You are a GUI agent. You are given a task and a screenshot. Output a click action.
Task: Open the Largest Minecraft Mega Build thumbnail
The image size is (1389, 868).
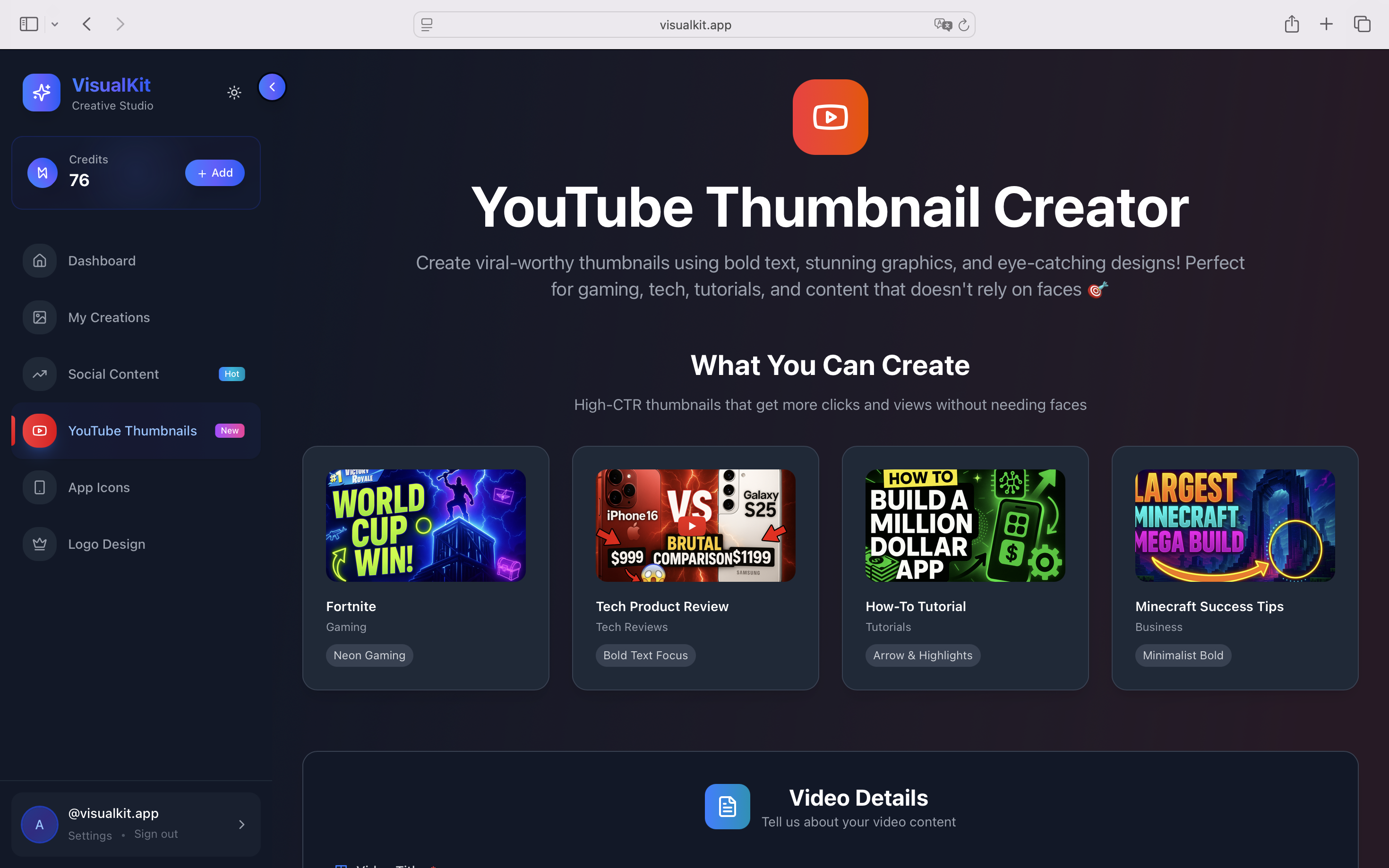pos(1235,525)
